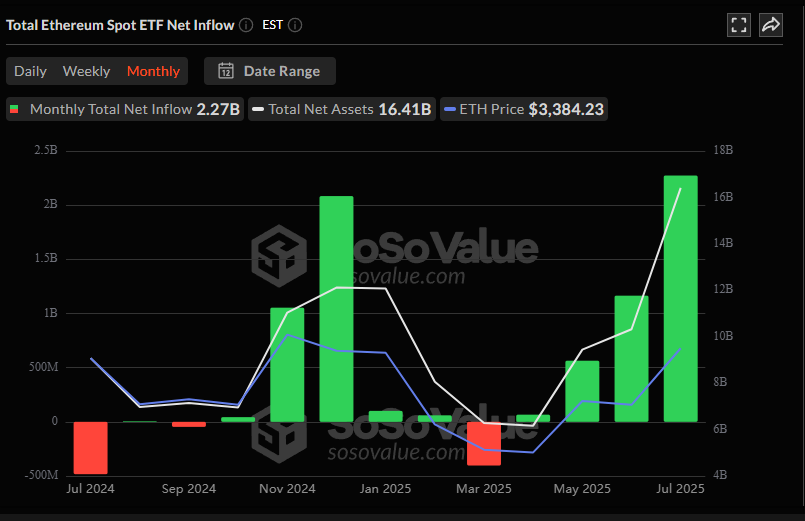Click the Jul 2025 green inflow bar

[x=680, y=299]
